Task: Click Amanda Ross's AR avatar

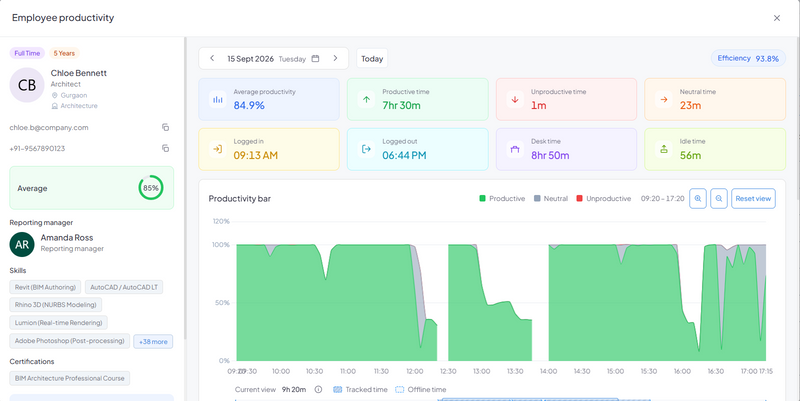Action: pos(22,244)
